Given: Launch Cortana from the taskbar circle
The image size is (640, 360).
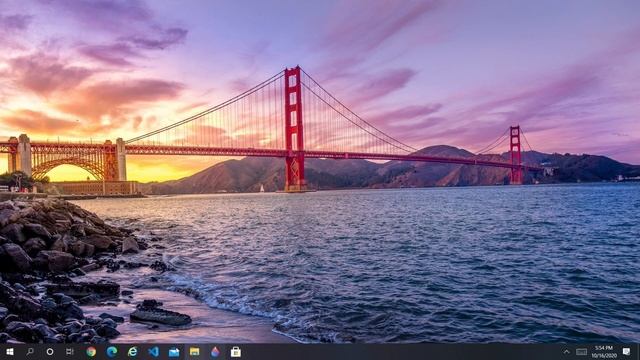Looking at the screenshot, I should tap(50, 351).
